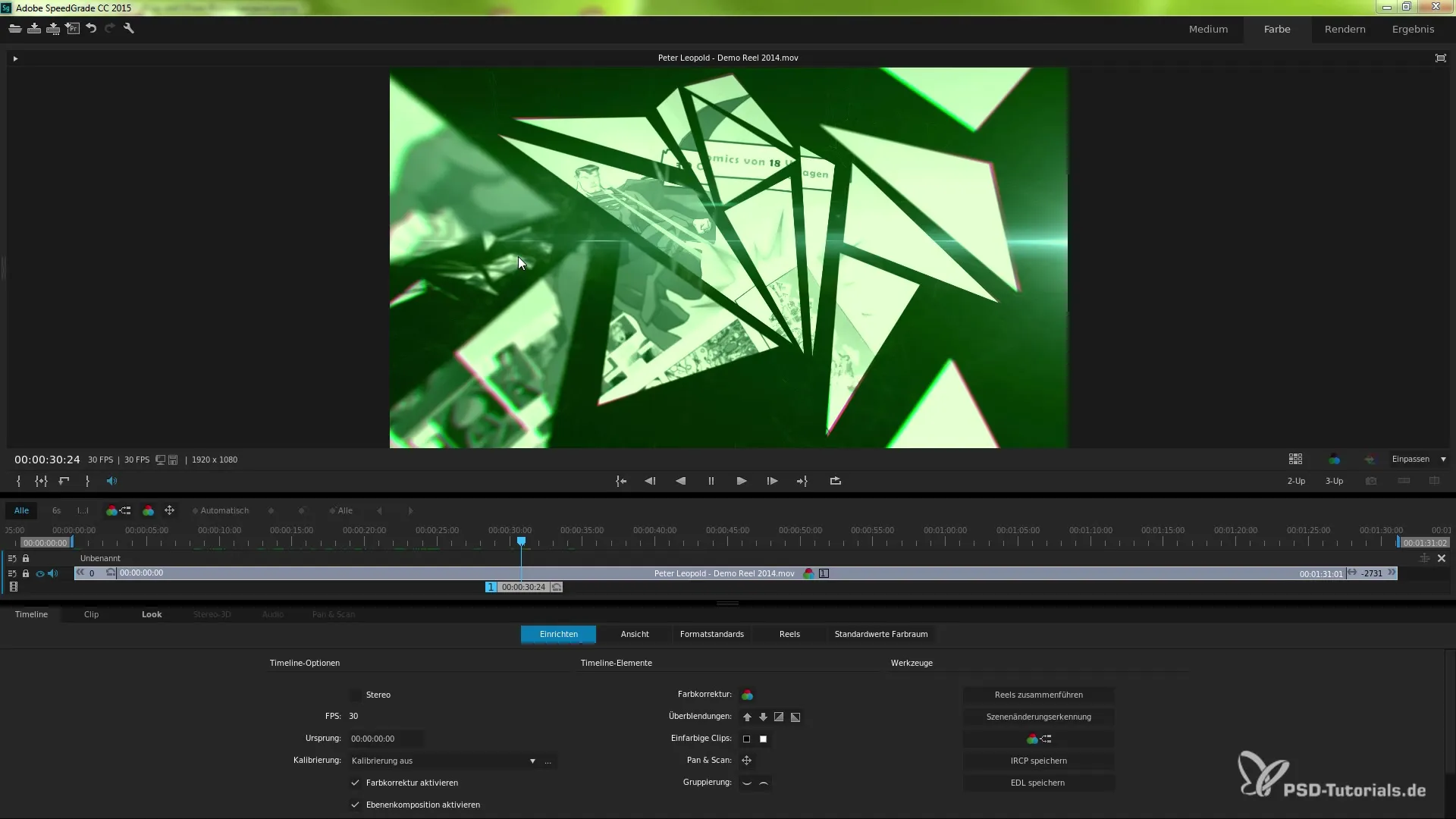Click the in/out around clip brace-dot icon
1456x819 pixels.
tap(41, 481)
